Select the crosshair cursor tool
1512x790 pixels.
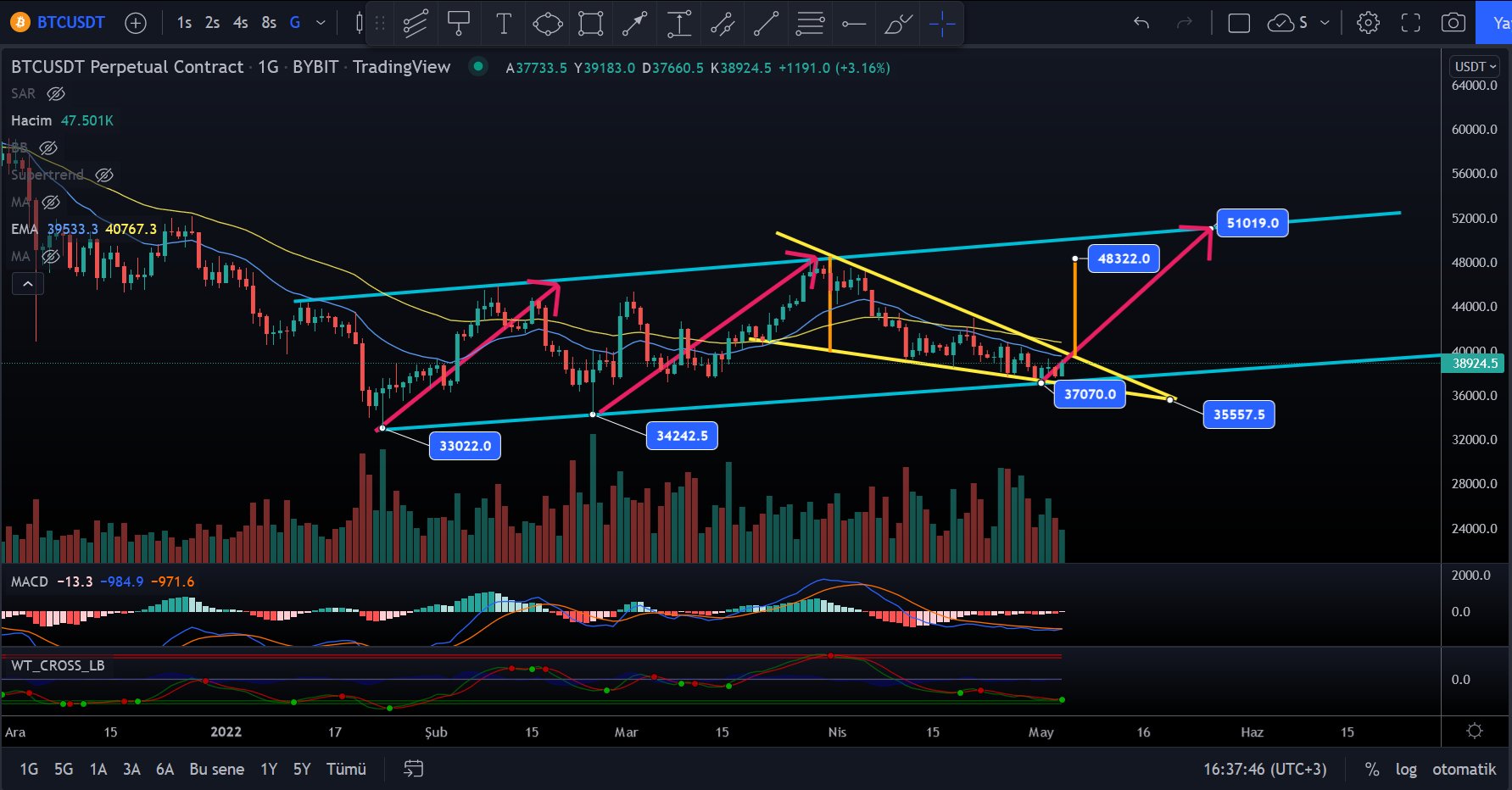click(x=942, y=24)
